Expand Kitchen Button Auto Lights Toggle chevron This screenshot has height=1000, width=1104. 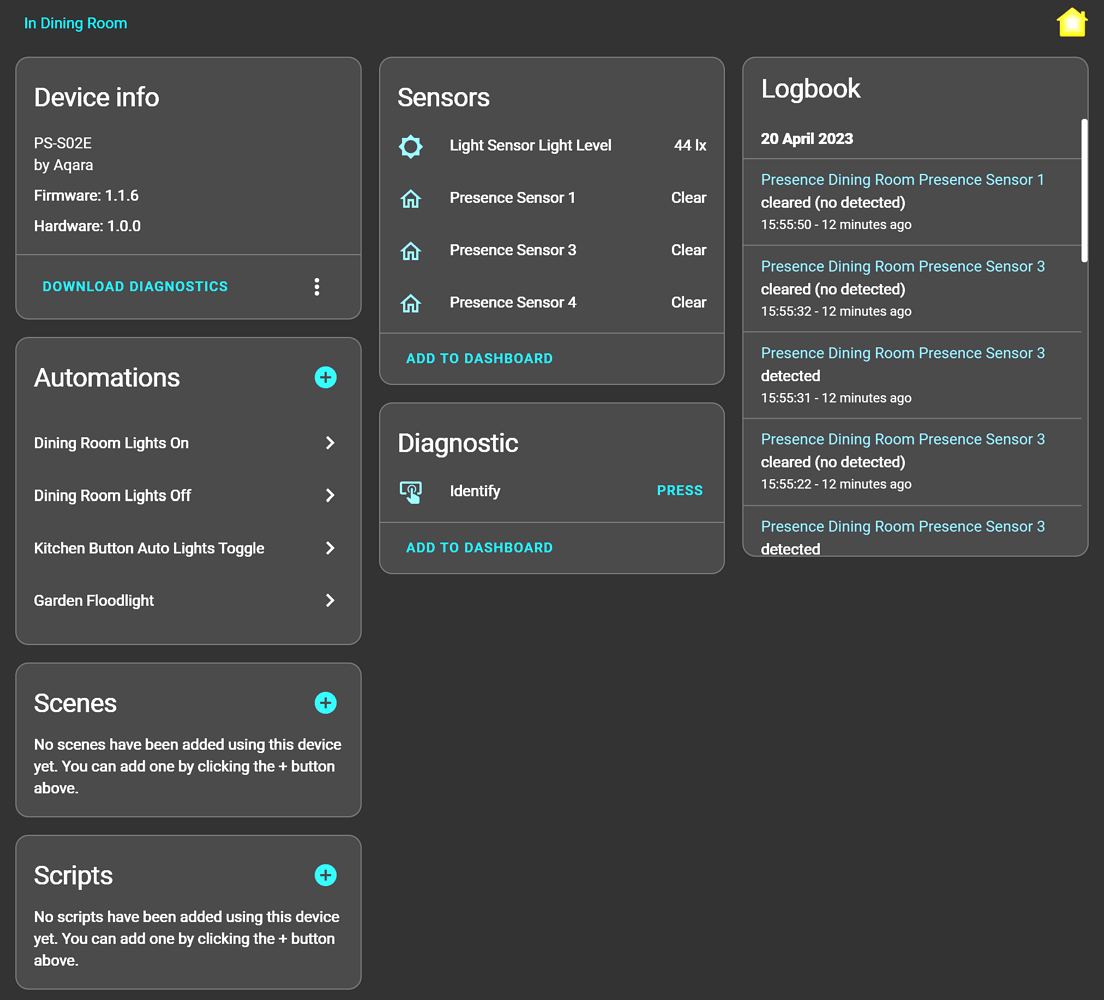[x=330, y=548]
